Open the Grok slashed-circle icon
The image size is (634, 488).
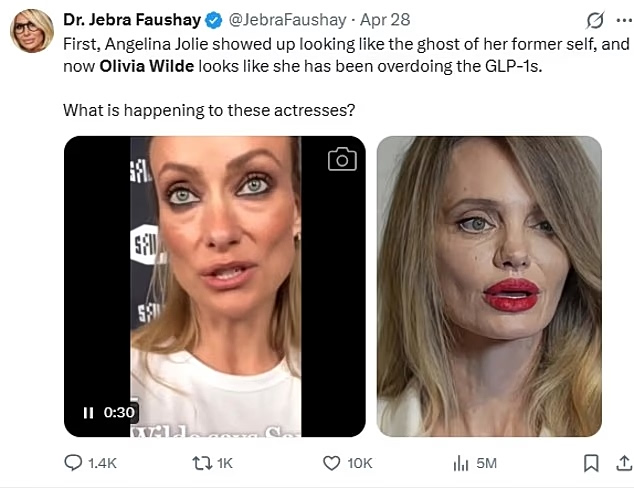point(594,20)
